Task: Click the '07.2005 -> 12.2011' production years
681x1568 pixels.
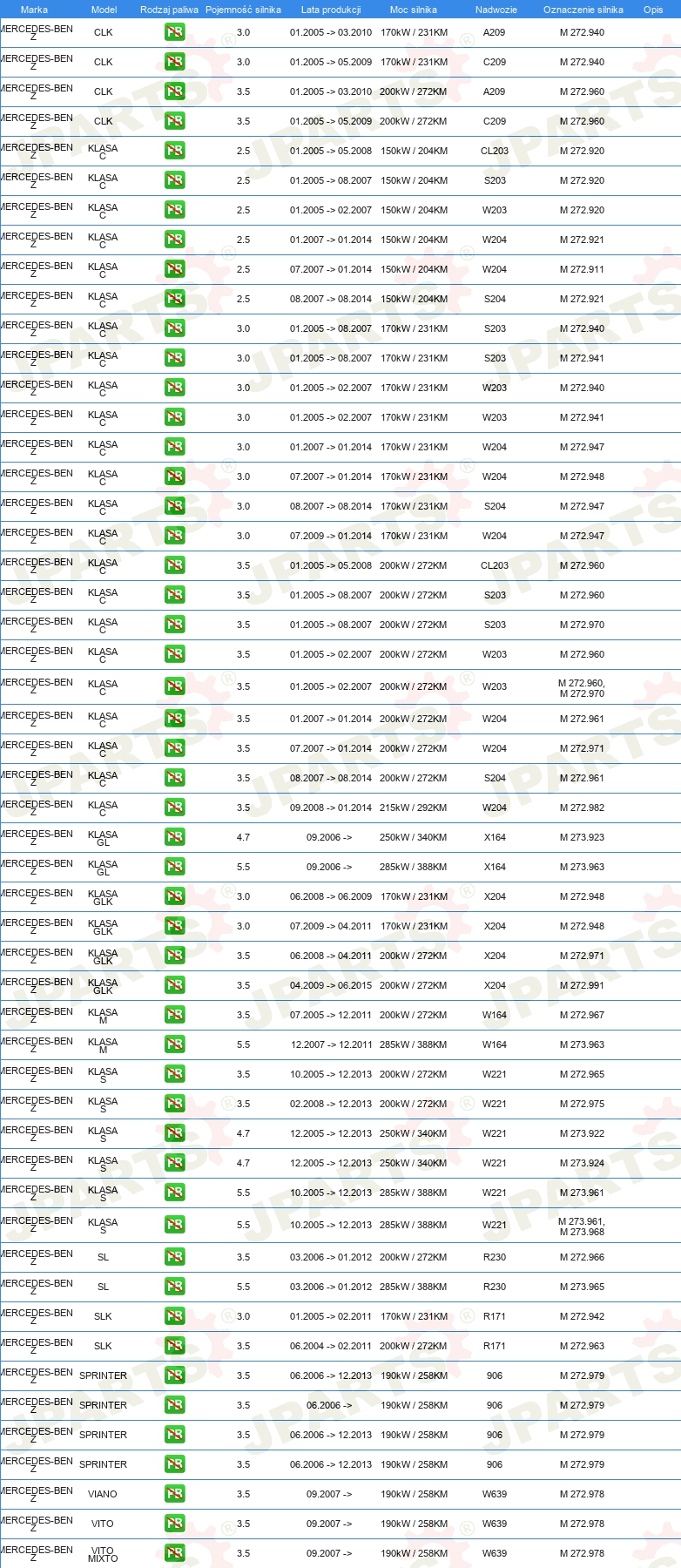Action: [331, 1016]
